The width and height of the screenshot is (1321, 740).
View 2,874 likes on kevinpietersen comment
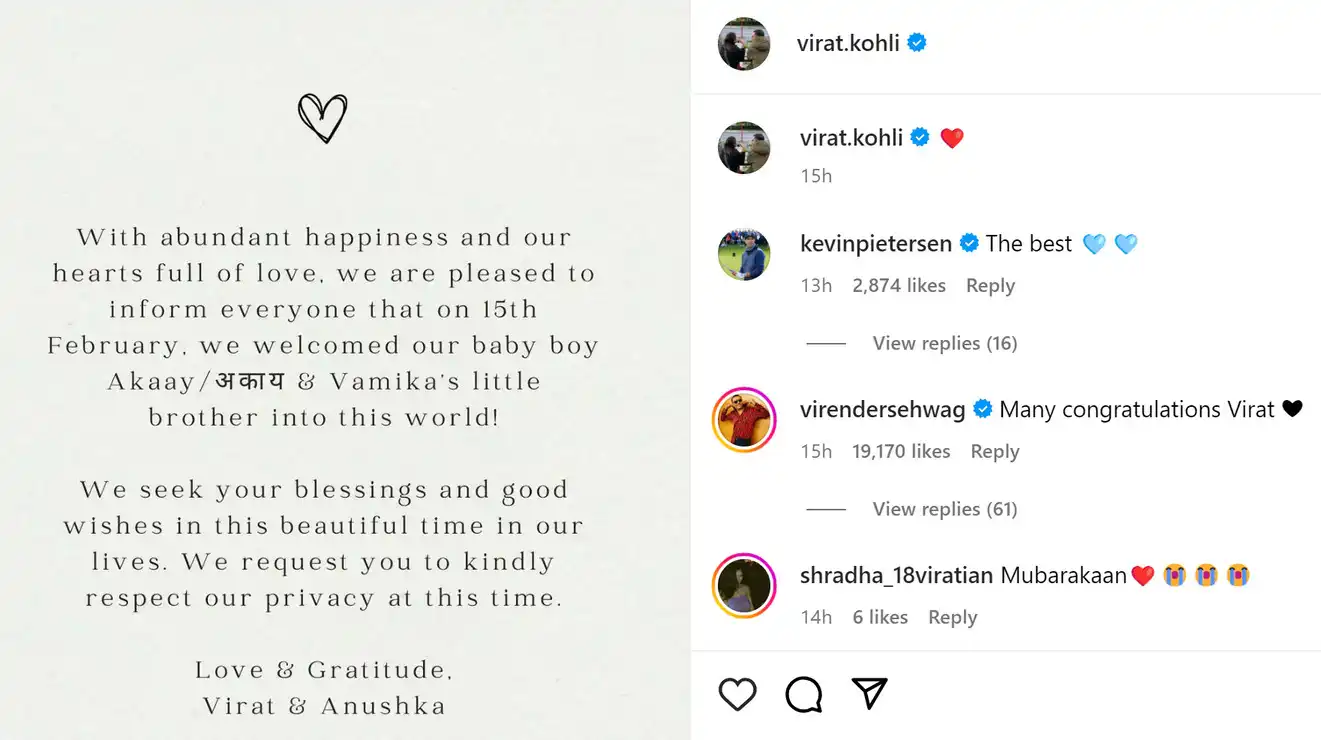[899, 286]
